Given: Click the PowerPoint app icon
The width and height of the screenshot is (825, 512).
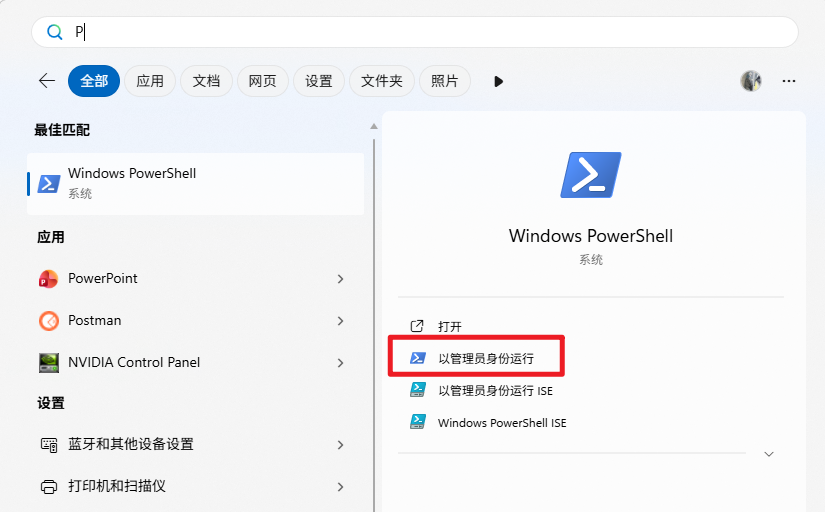Looking at the screenshot, I should tap(48, 278).
